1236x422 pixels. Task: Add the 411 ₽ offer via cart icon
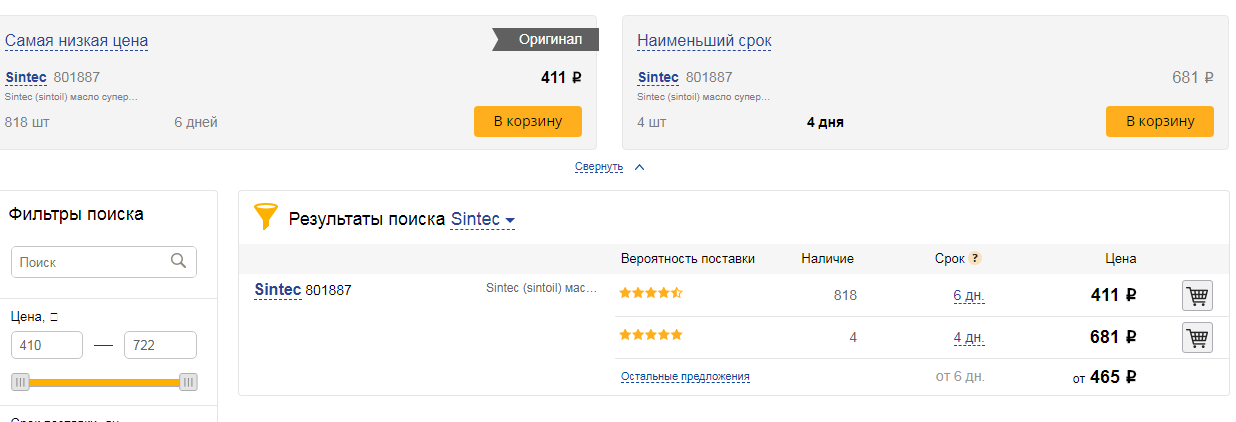pyautogui.click(x=1197, y=296)
